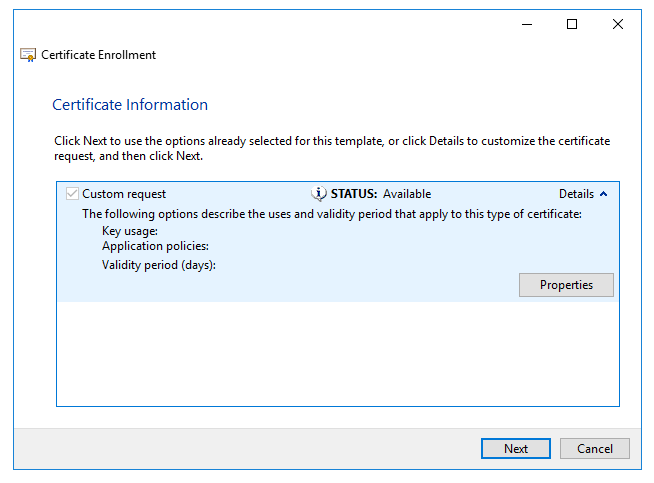Open the certificate Properties dialog
The height and width of the screenshot is (483, 654).
pyautogui.click(x=566, y=285)
